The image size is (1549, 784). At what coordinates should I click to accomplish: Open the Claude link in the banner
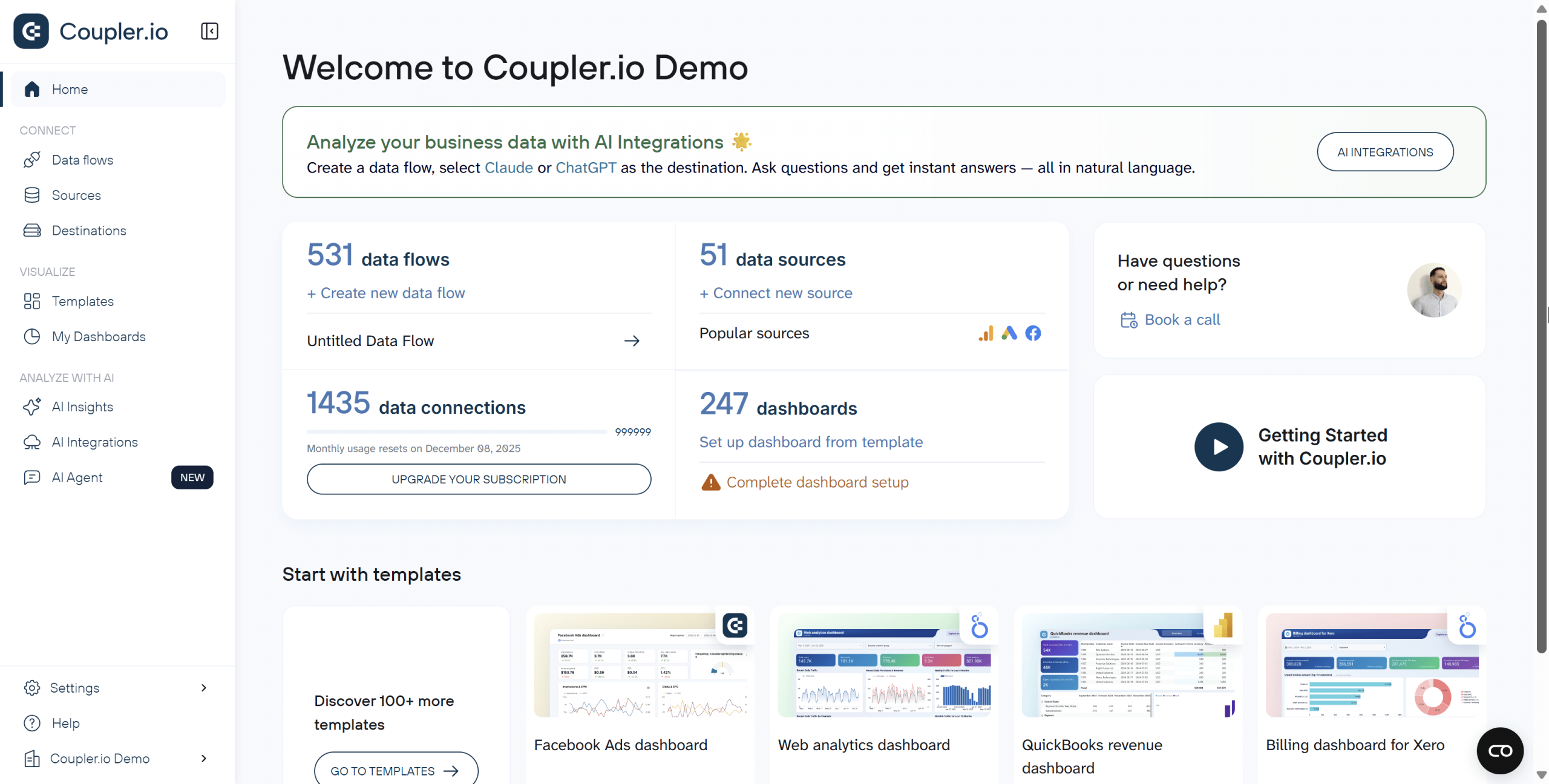(508, 168)
